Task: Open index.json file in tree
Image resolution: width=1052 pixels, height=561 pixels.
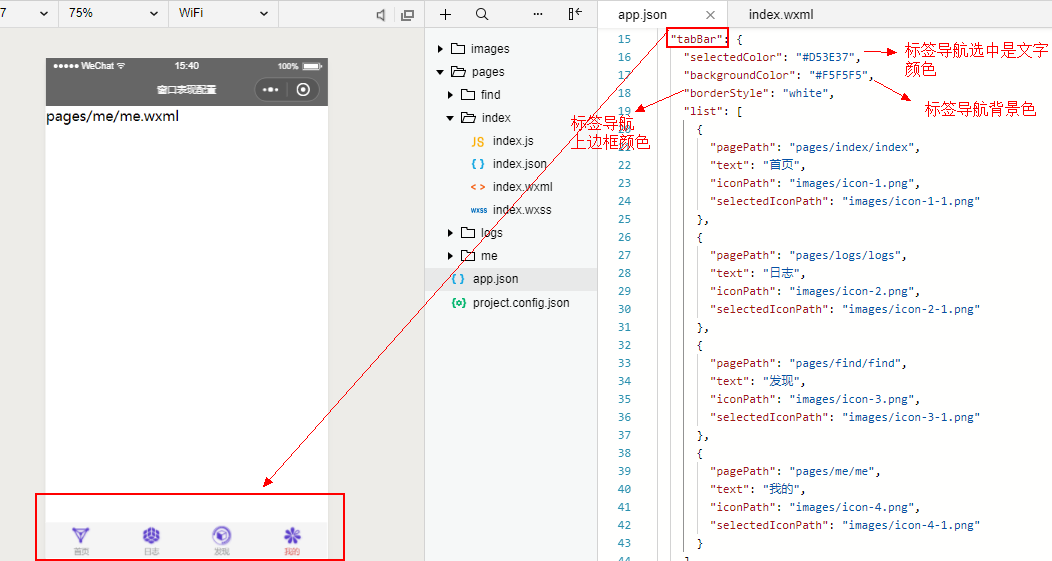Action: point(519,164)
